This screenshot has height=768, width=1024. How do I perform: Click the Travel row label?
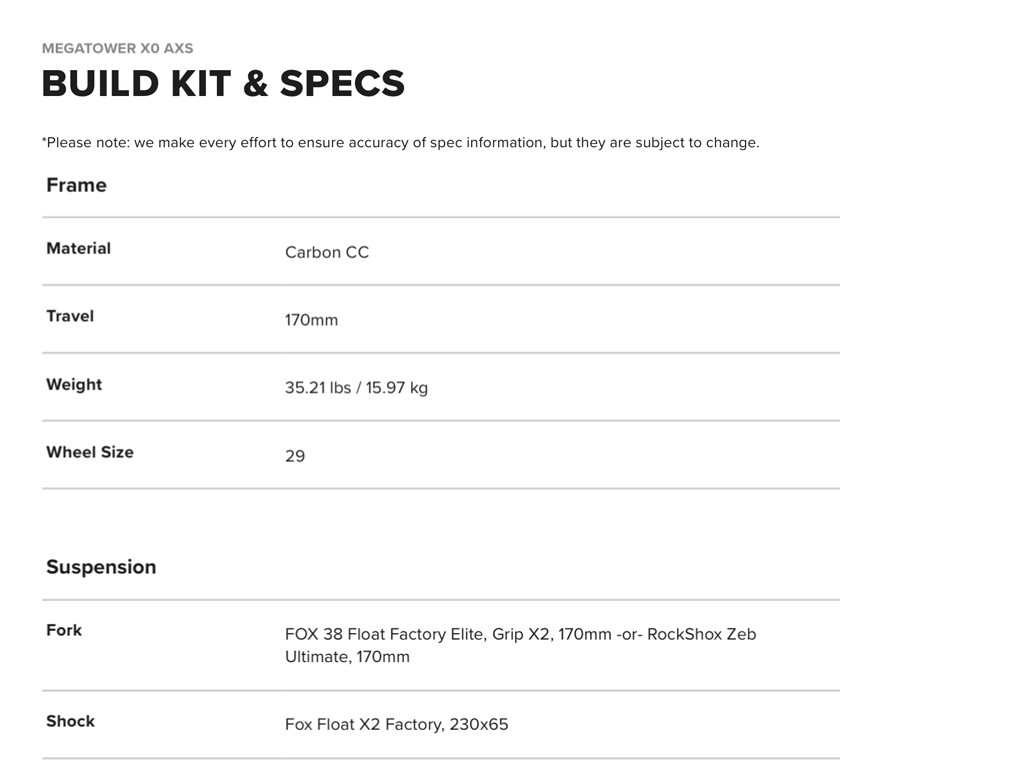[70, 316]
